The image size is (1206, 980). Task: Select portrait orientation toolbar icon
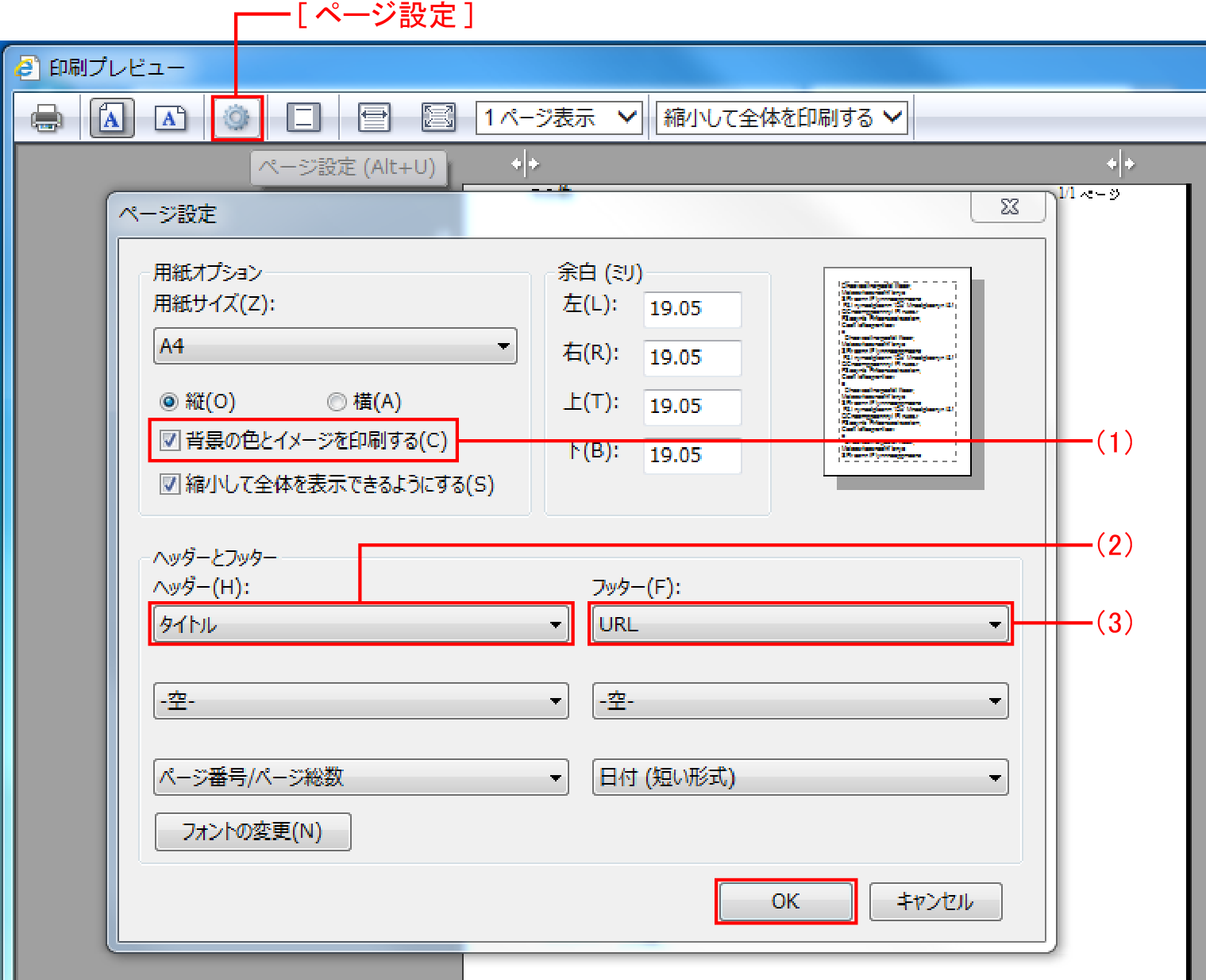tap(111, 118)
